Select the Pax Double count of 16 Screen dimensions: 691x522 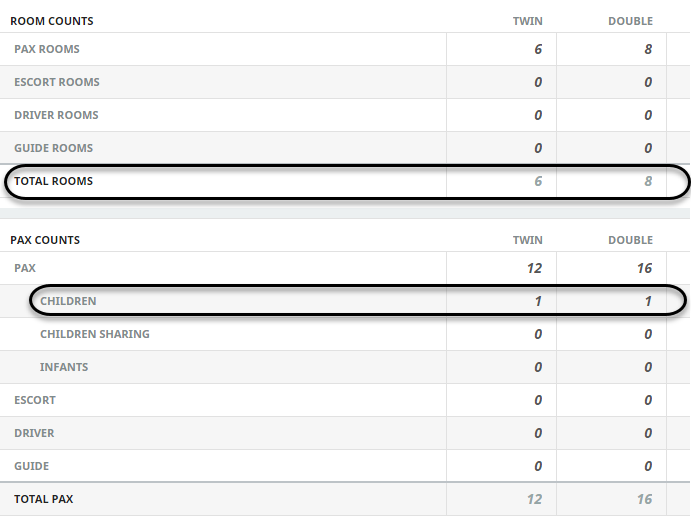(x=644, y=268)
